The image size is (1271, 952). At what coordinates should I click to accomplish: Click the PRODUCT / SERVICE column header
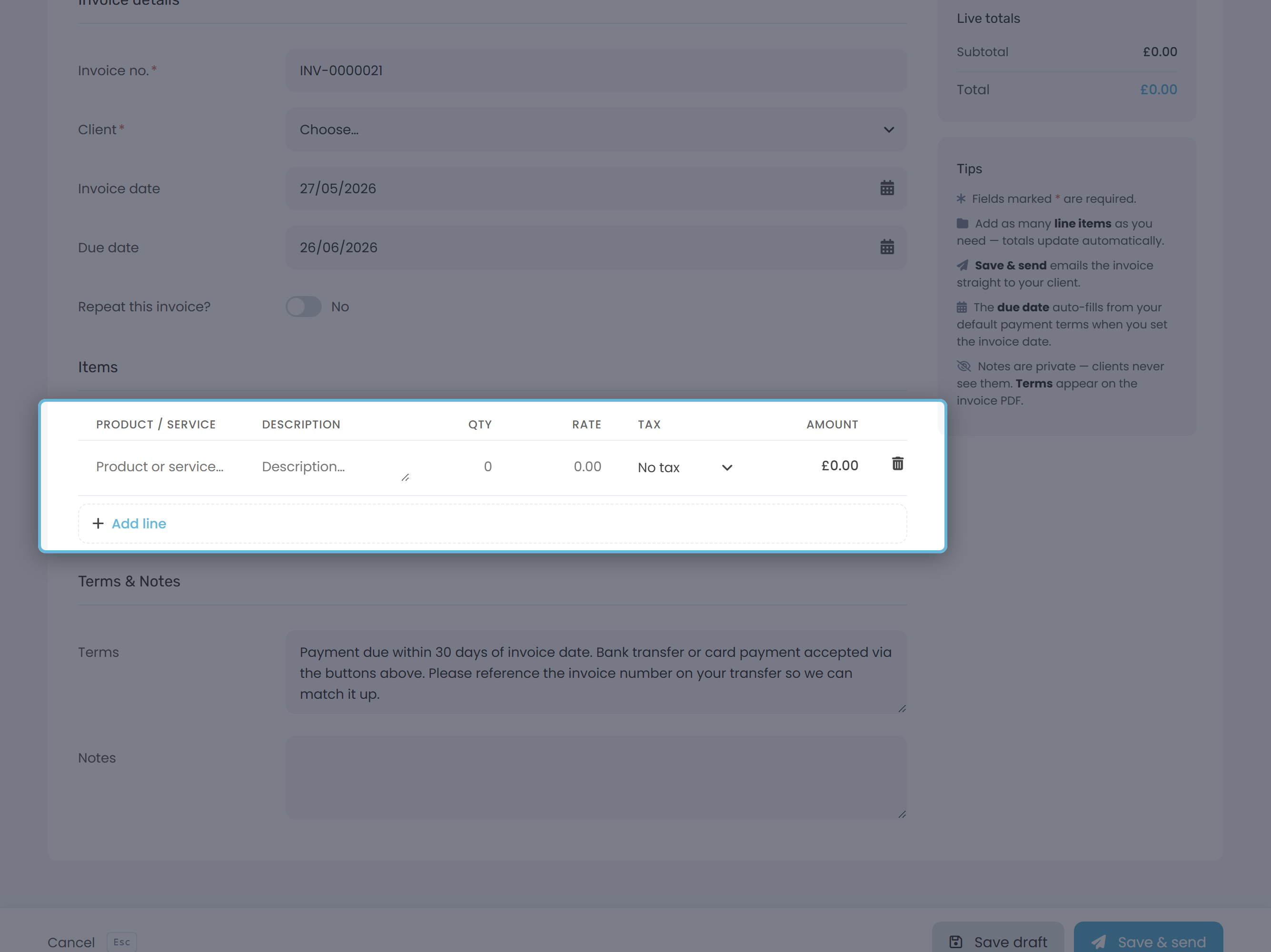[x=156, y=425]
